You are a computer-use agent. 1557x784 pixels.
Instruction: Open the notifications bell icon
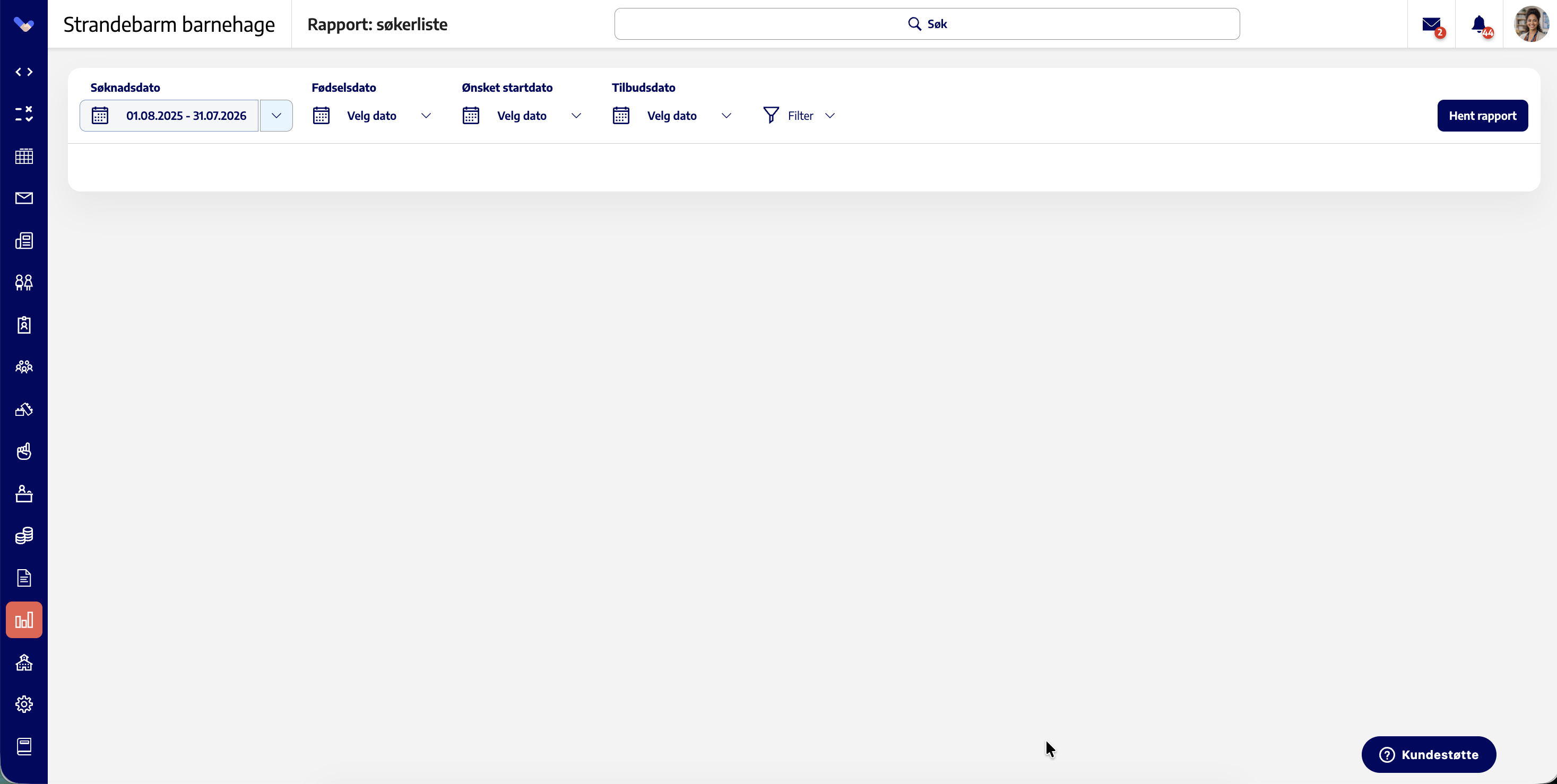pos(1480,25)
